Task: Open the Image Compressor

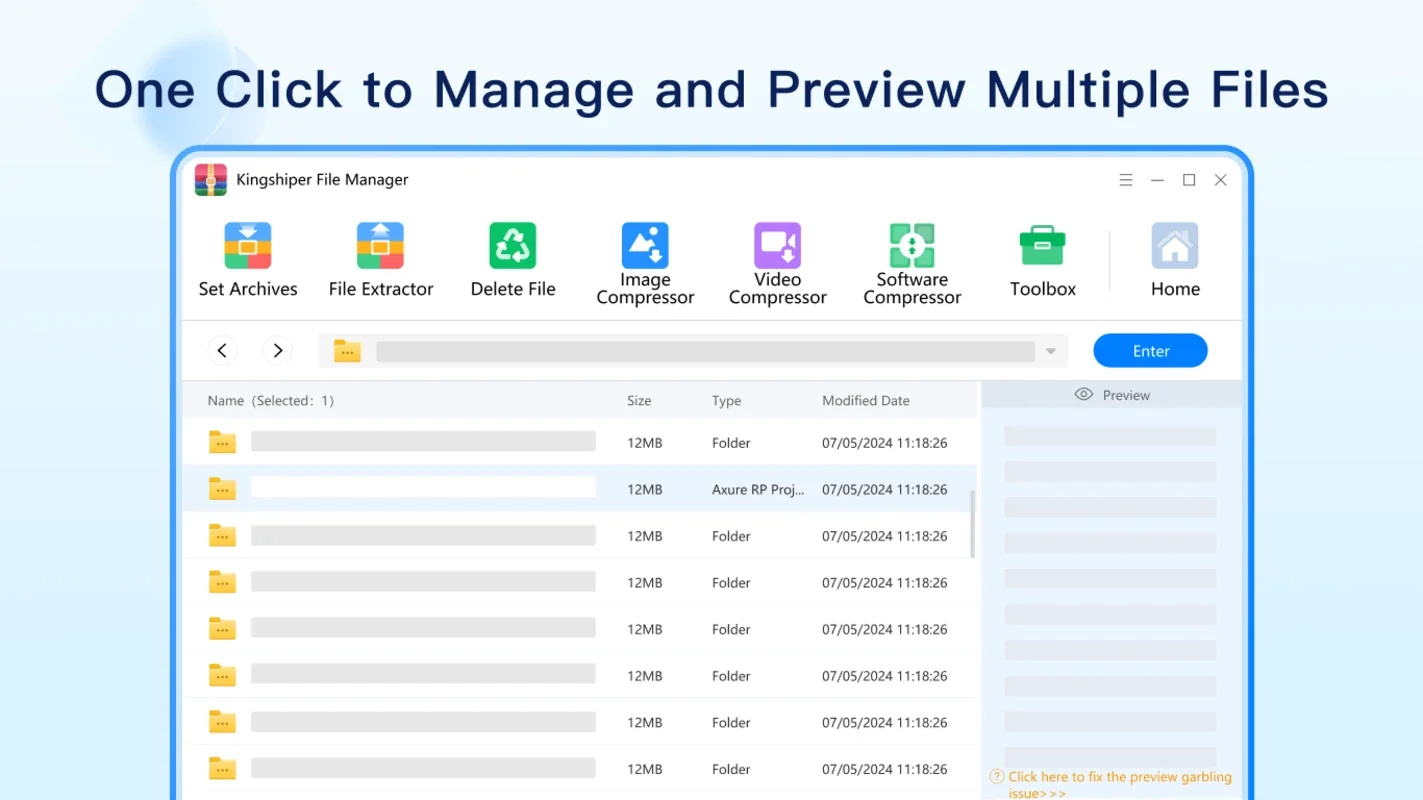Action: [645, 264]
